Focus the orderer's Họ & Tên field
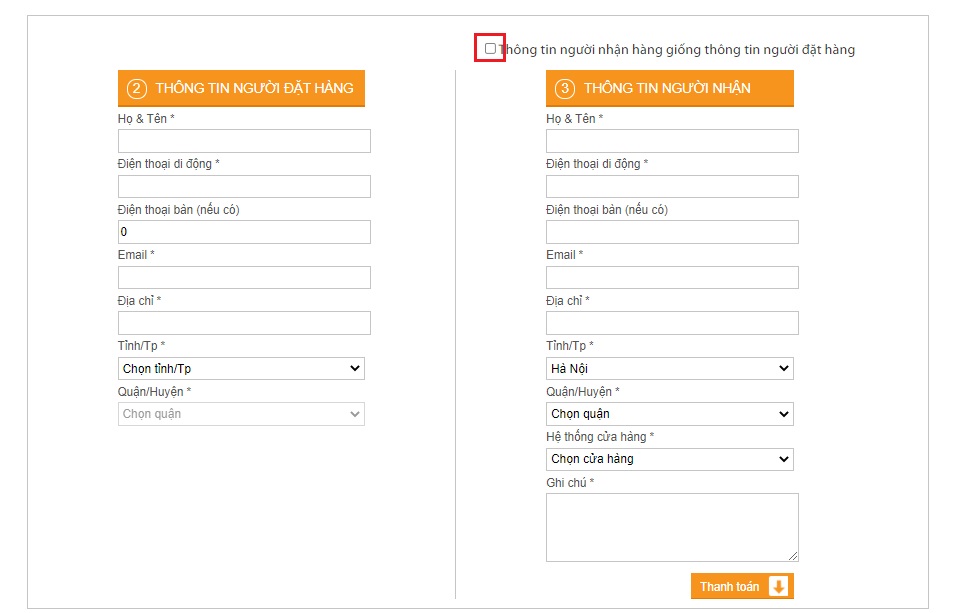Viewport: 953px width, 613px height. [x=244, y=141]
